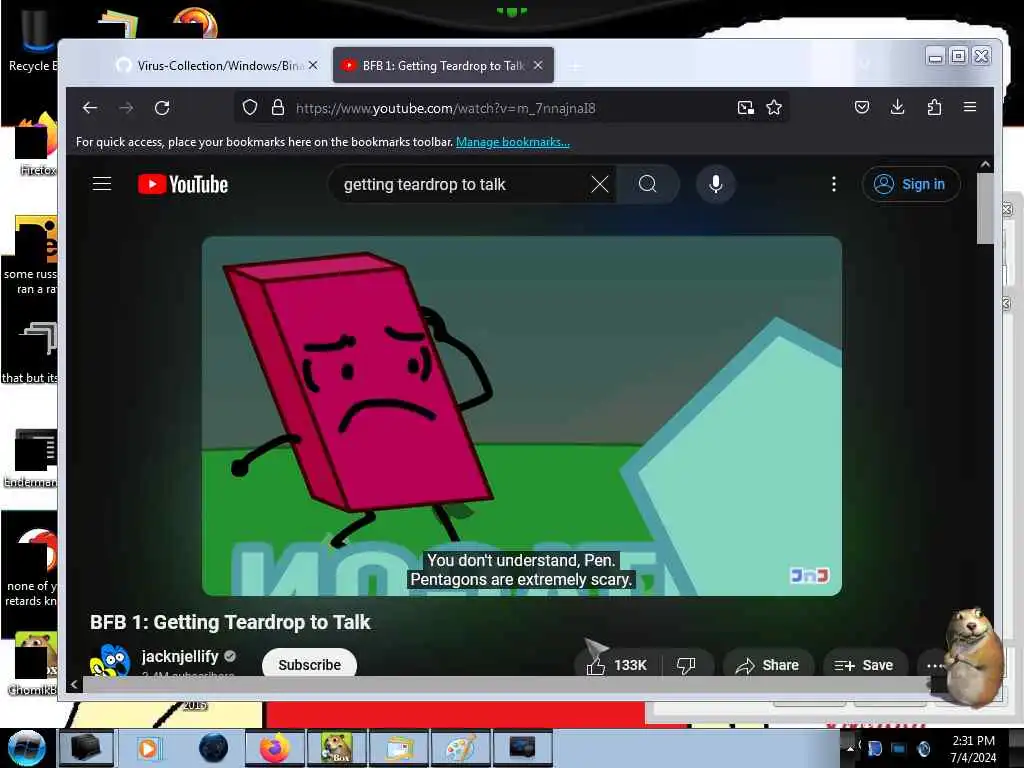Open Firefox from the taskbar

(274, 748)
